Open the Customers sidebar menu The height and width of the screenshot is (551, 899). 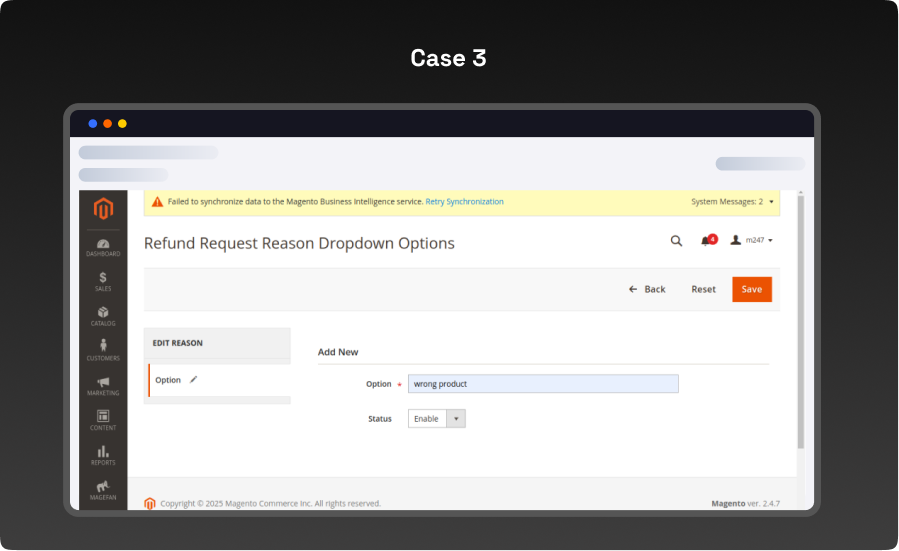click(x=103, y=350)
